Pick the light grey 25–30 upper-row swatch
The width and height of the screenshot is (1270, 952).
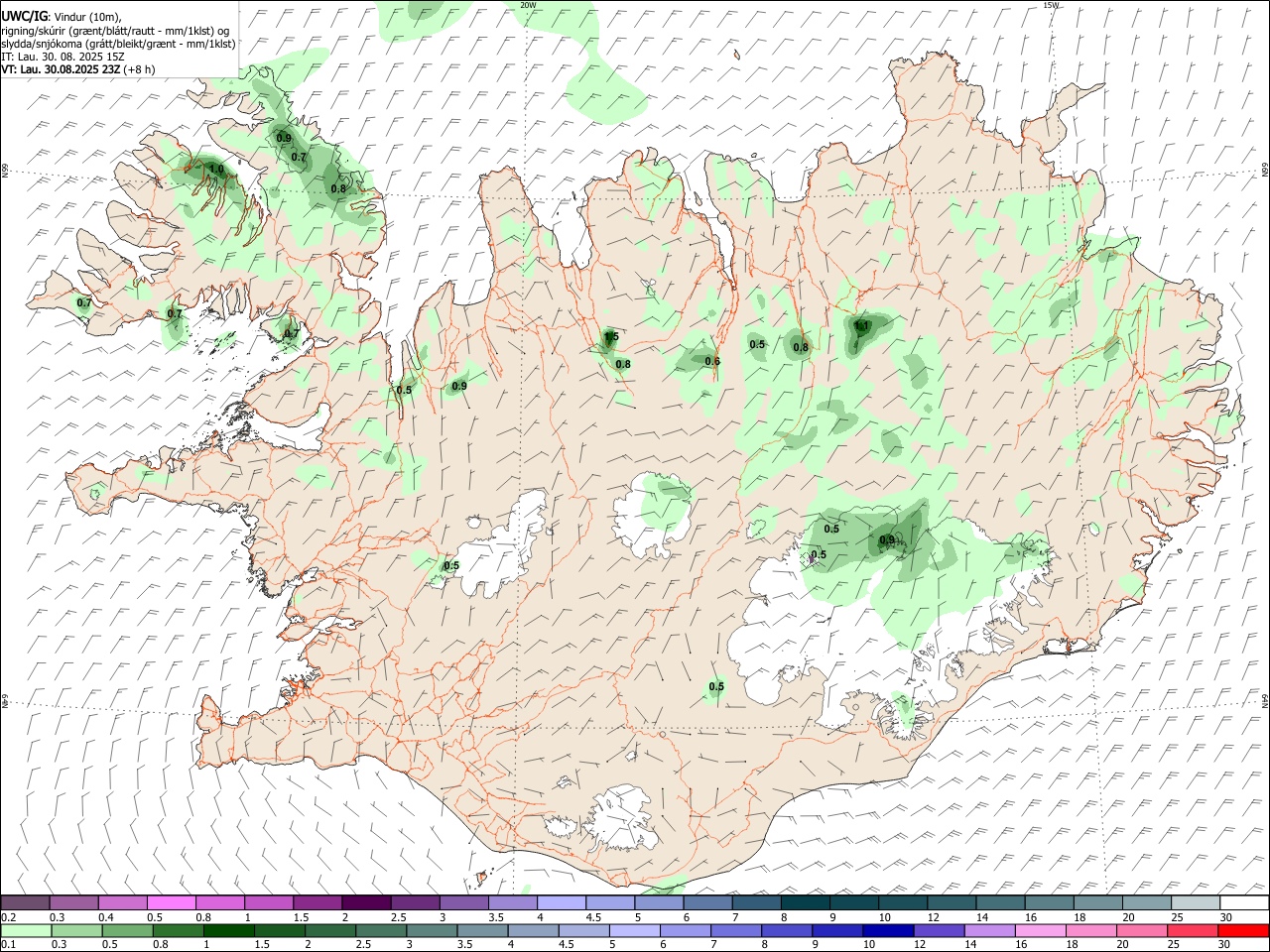1197,903
